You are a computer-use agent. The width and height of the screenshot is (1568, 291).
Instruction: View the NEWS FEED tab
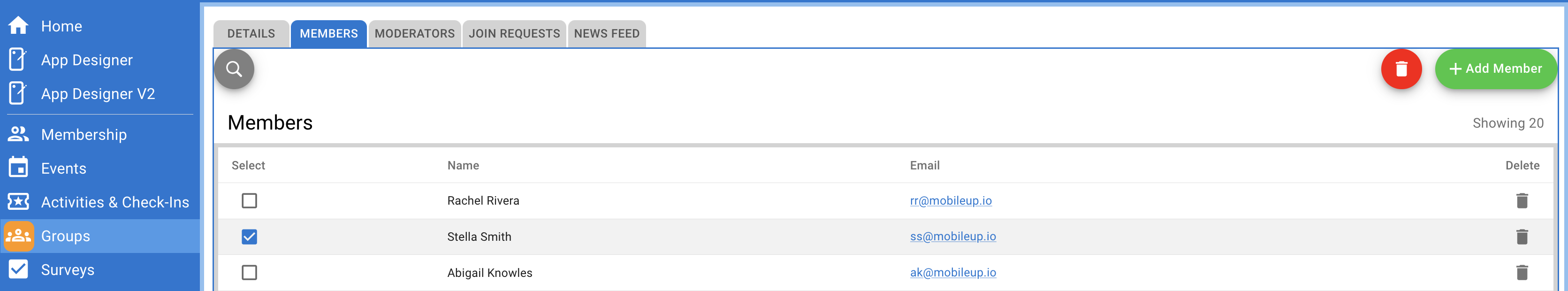pyautogui.click(x=606, y=33)
